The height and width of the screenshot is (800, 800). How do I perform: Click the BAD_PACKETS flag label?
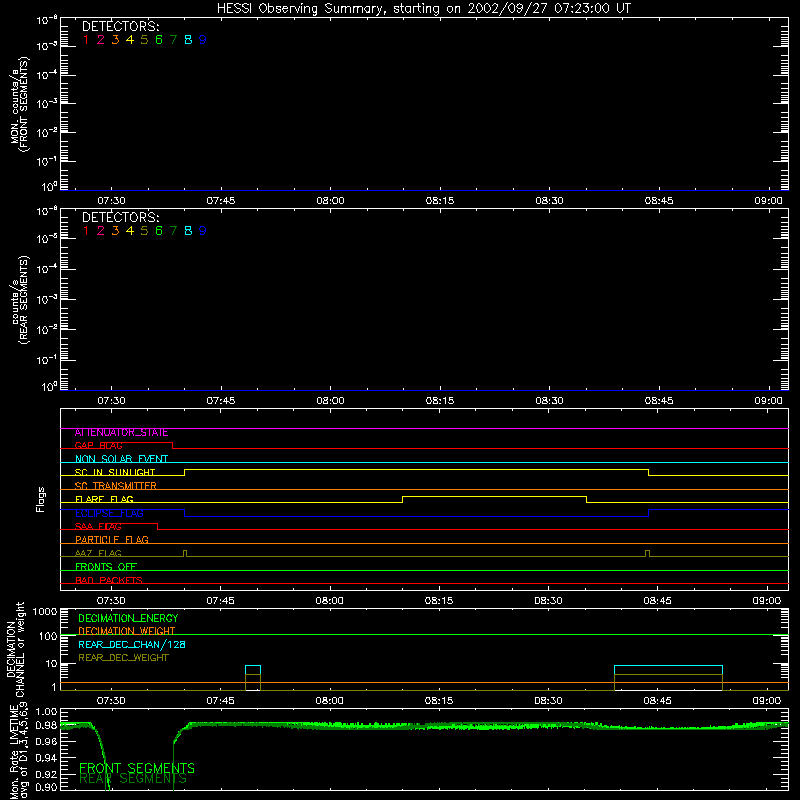click(x=109, y=580)
